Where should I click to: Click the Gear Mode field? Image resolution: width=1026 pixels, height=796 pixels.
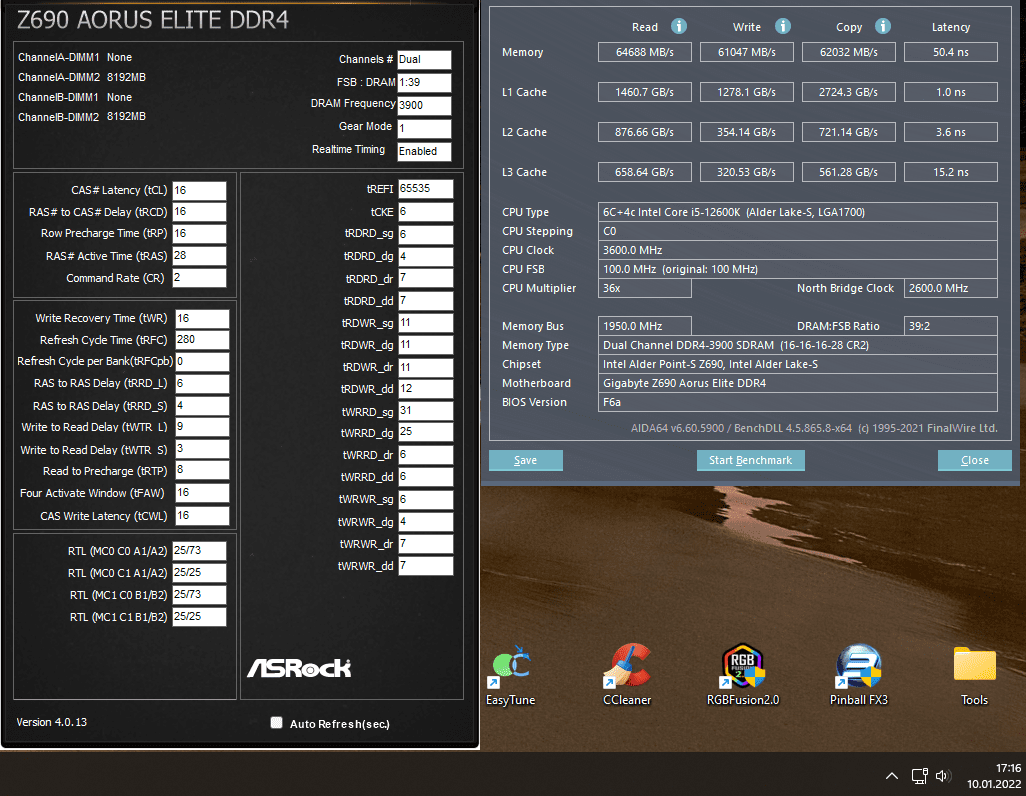[x=424, y=128]
